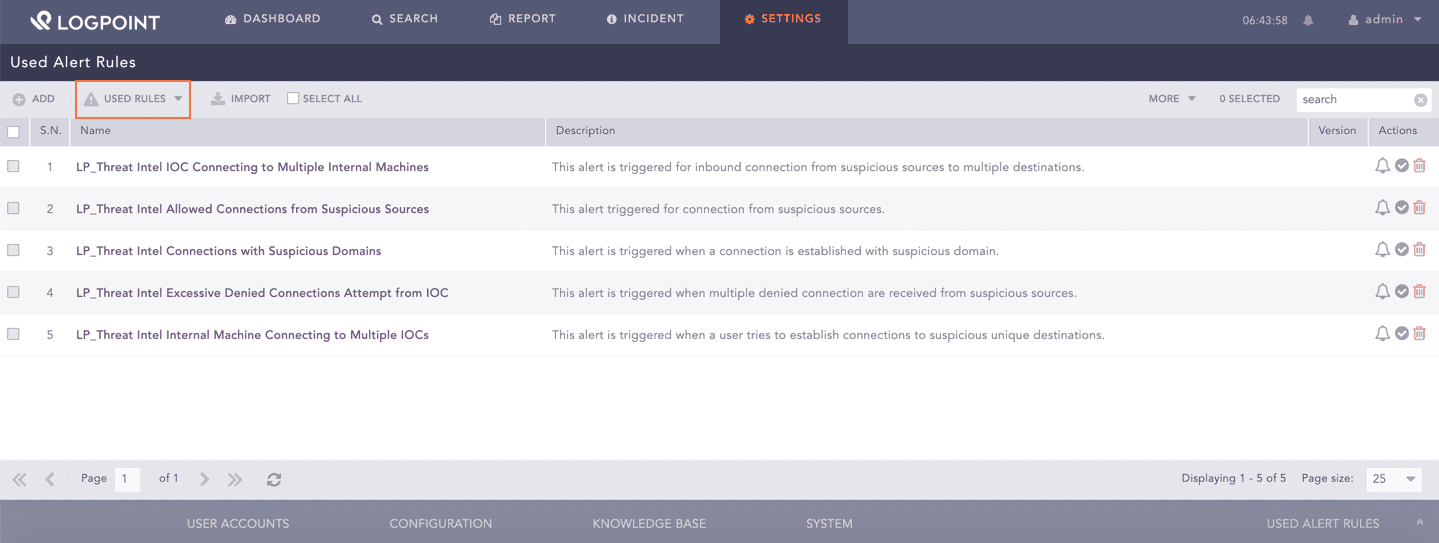Open the Used Rules dropdown
Viewport: 1439px width, 543px height.
(x=134, y=99)
